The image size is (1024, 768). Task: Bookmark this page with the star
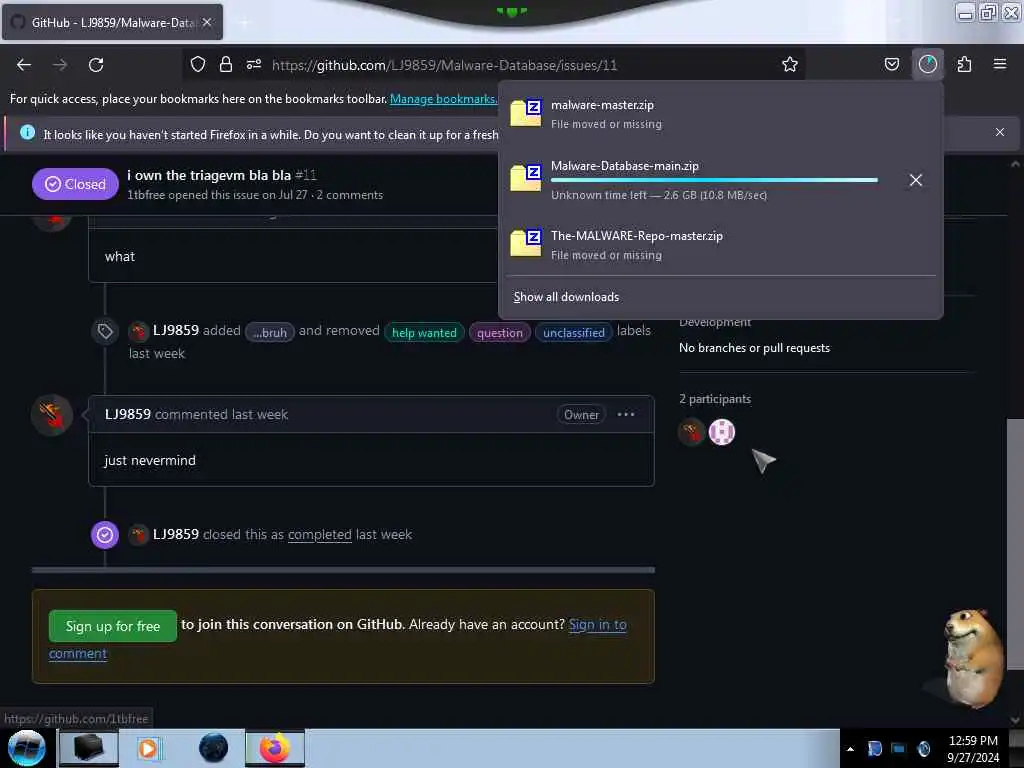click(x=790, y=64)
